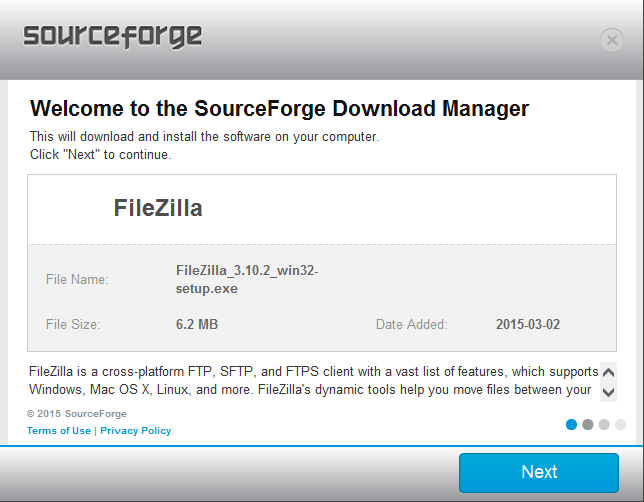The image size is (644, 502).
Task: Close the download manager dialog
Action: coord(612,40)
